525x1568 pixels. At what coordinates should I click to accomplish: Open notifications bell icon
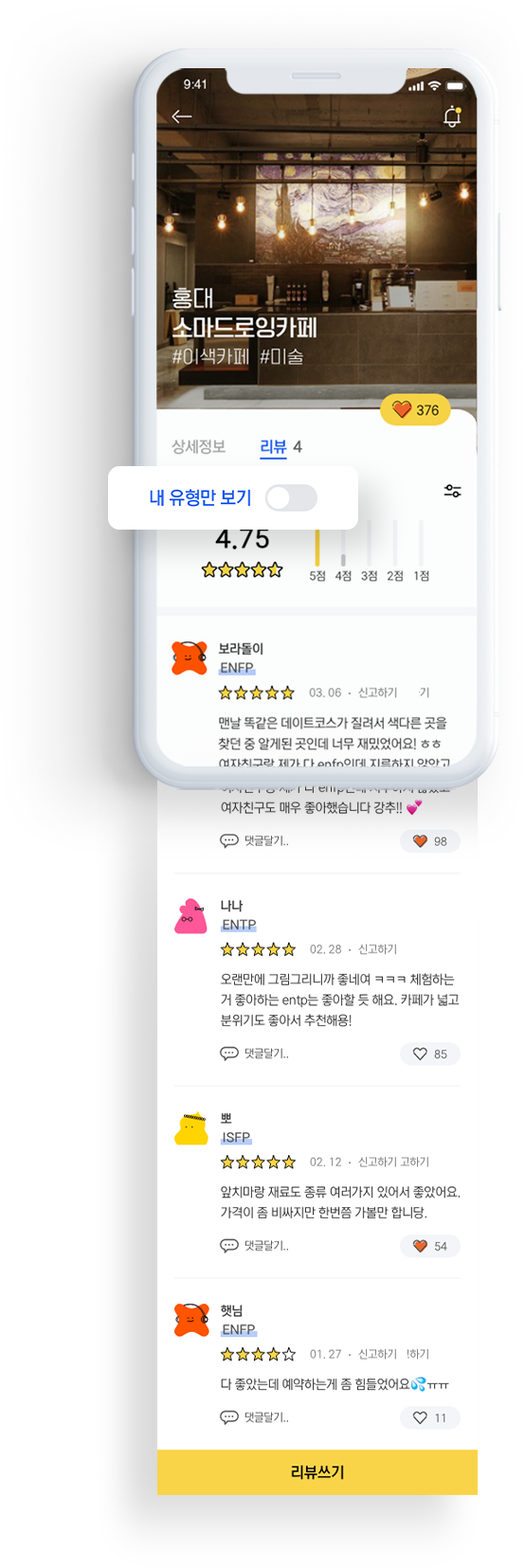pos(452,117)
